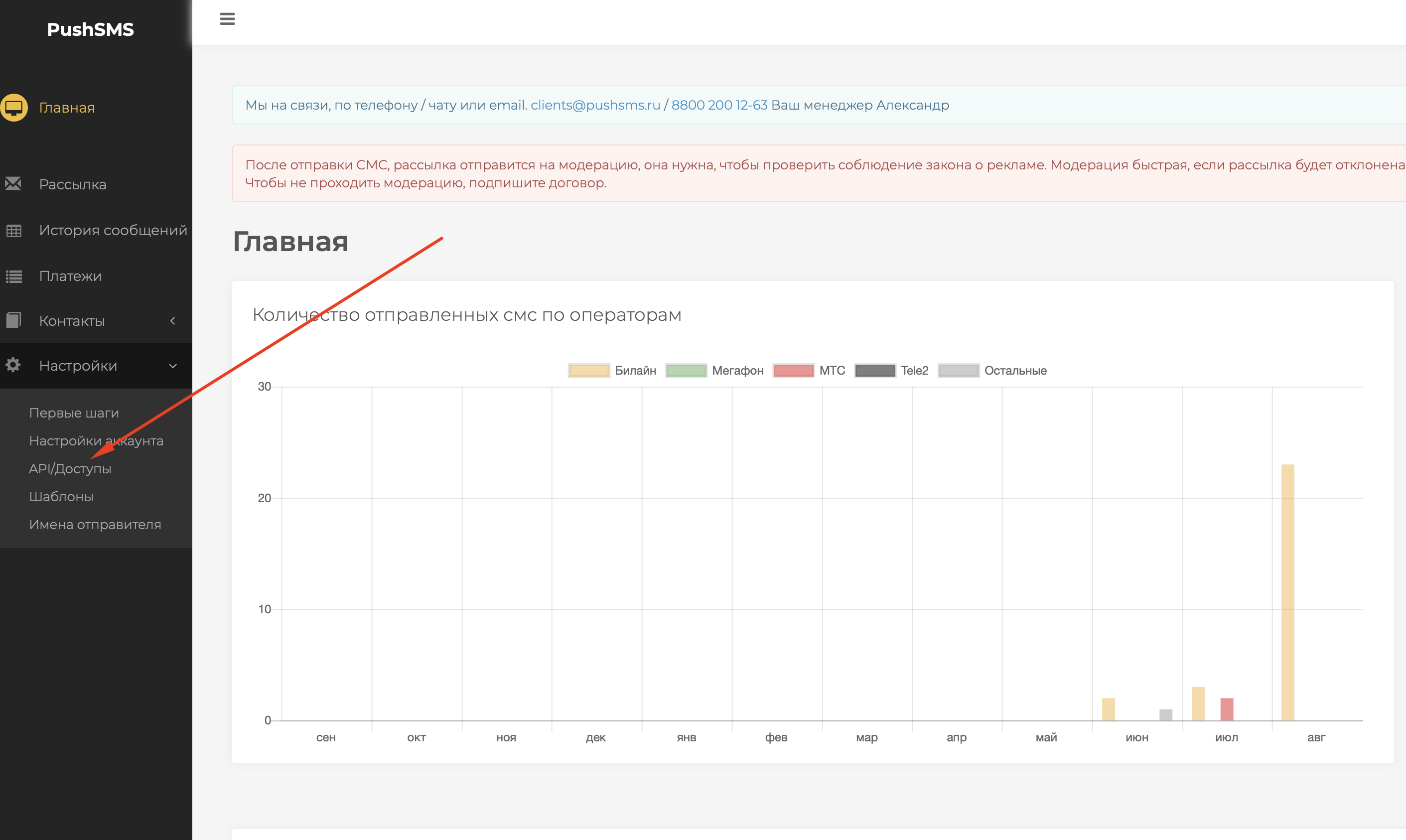Screen dimensions: 1406x840
Task: Click the сен axis label
Action: [326, 737]
